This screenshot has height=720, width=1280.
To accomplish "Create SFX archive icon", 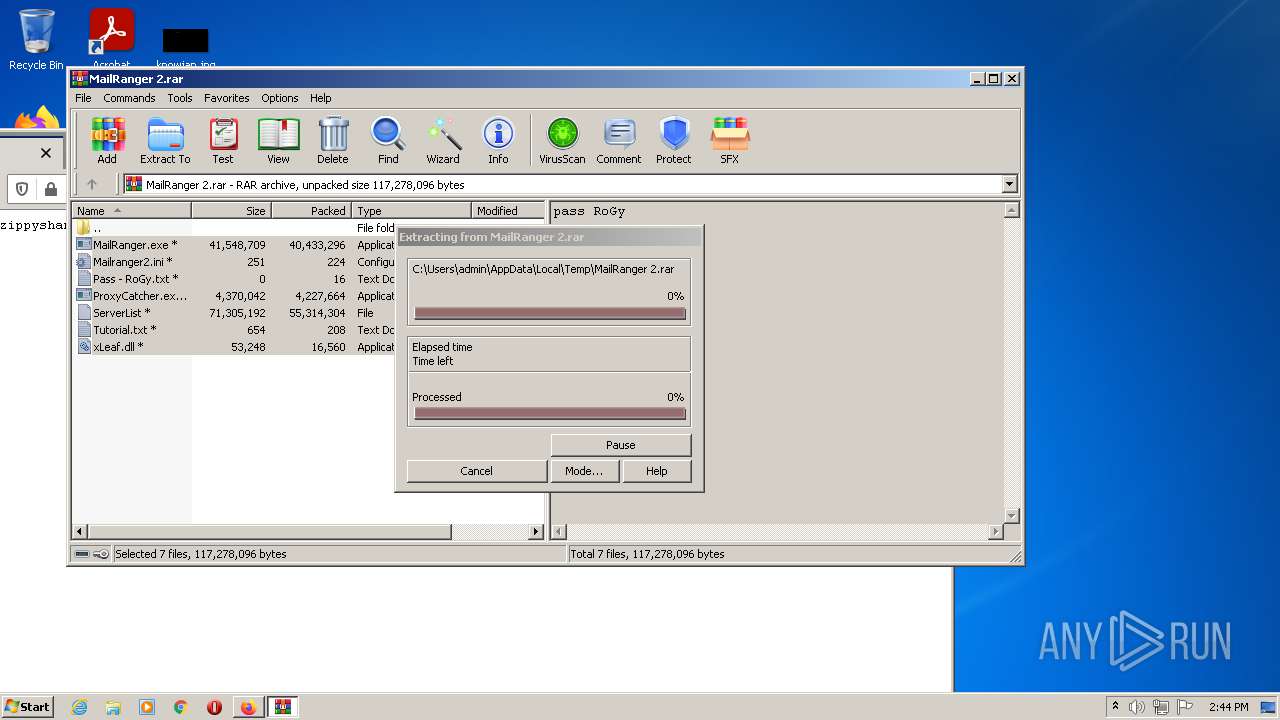I will pyautogui.click(x=730, y=140).
